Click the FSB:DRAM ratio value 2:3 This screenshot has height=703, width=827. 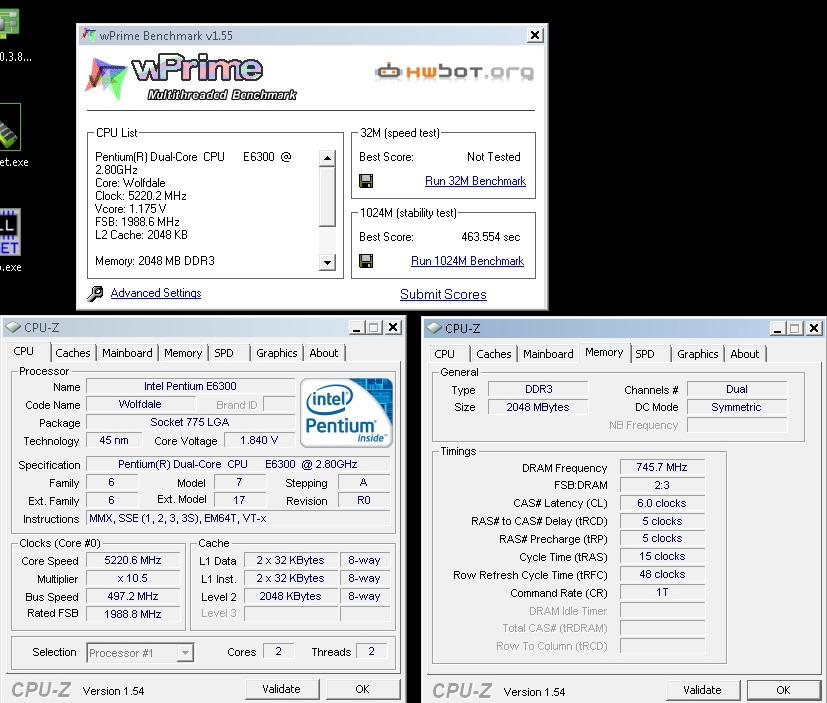pyautogui.click(x=662, y=485)
